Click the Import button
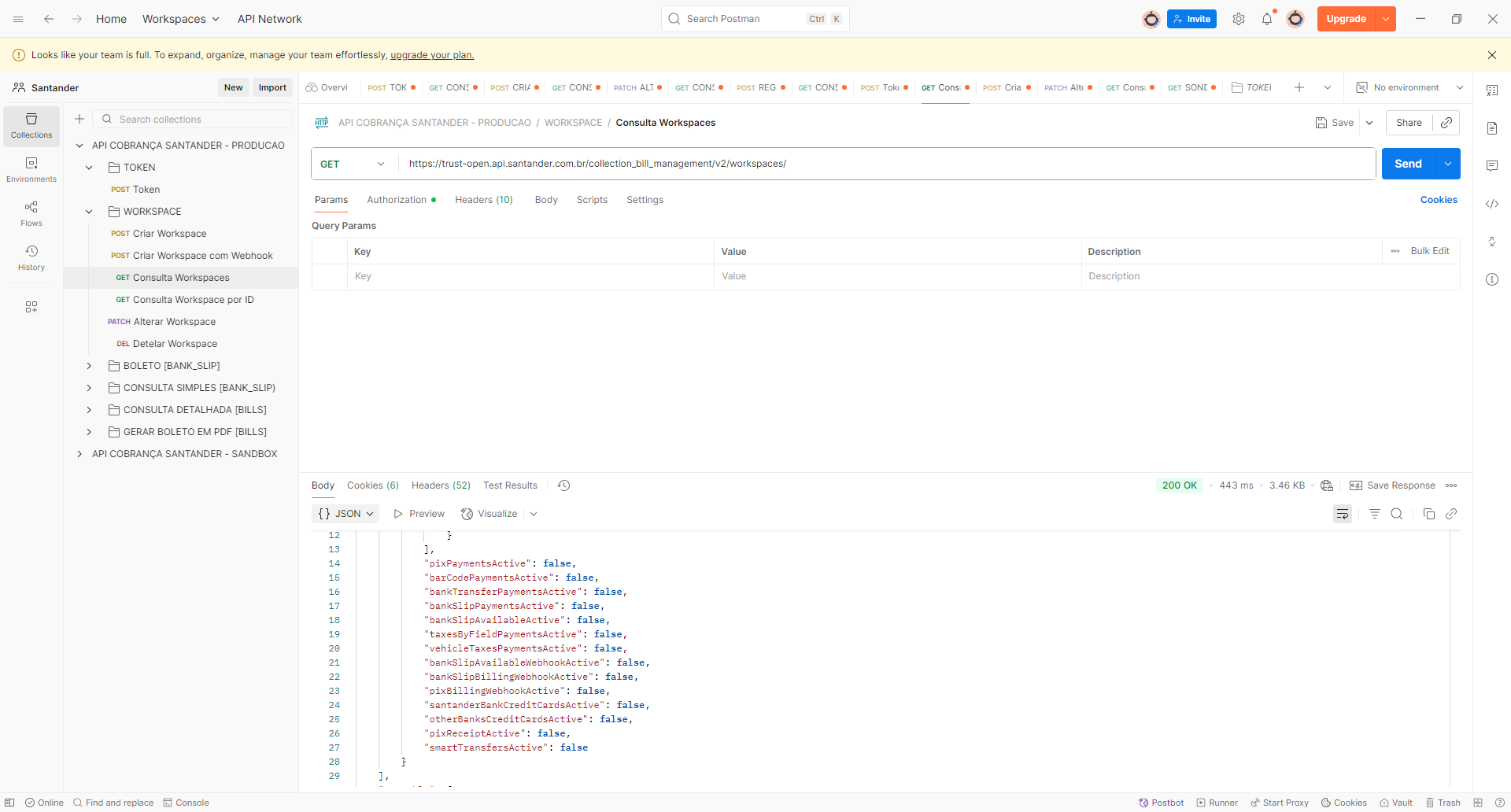This screenshot has width=1511, height=812. pos(272,87)
